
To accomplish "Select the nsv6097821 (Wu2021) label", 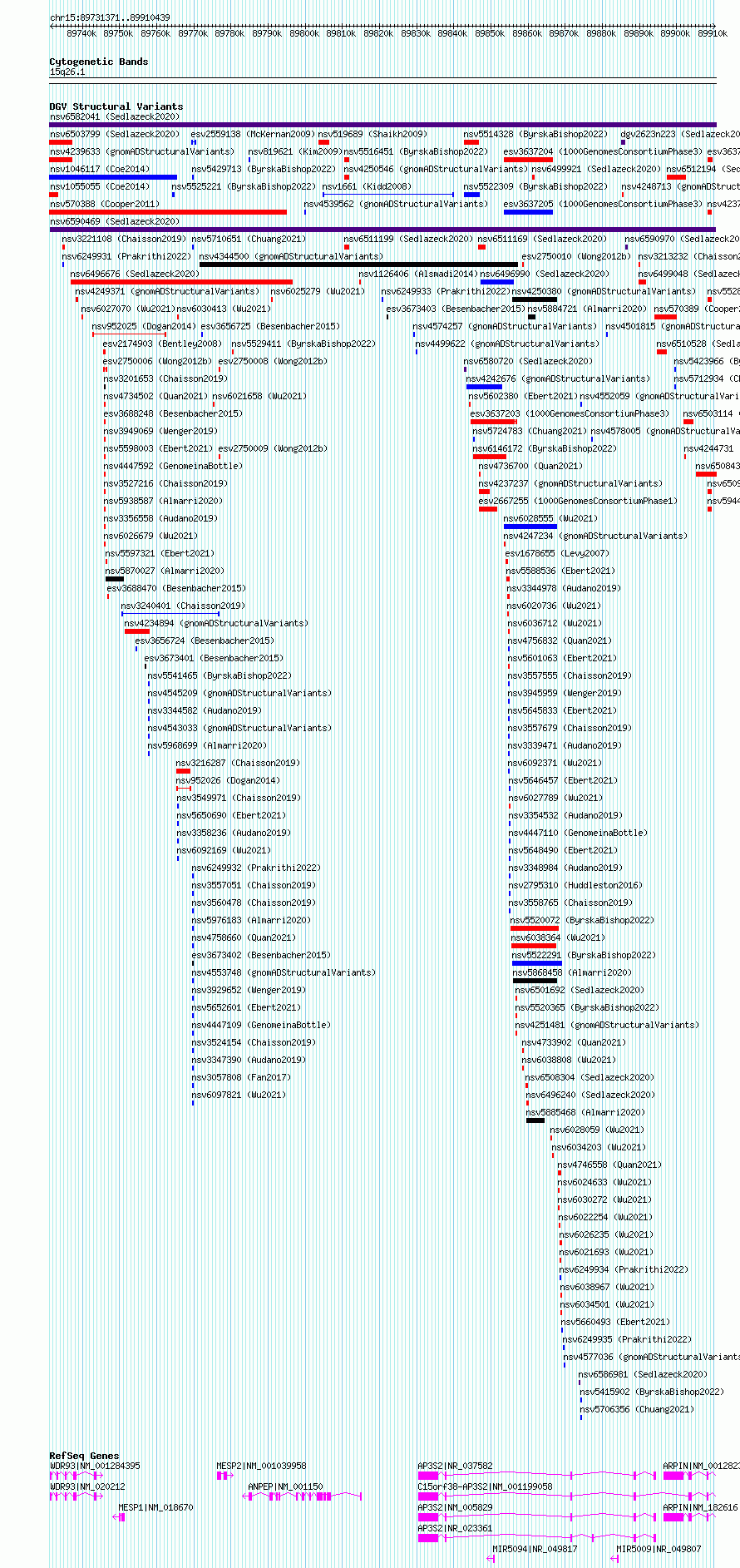I will coord(239,1095).
